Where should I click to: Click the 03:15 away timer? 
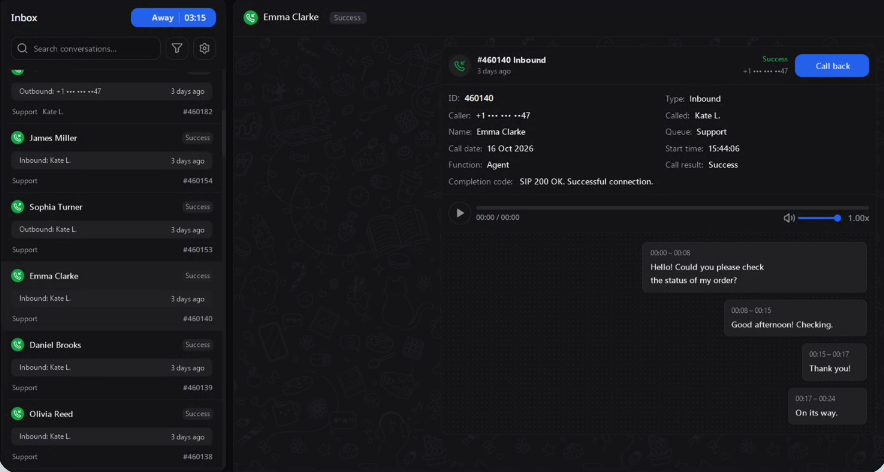coord(195,17)
